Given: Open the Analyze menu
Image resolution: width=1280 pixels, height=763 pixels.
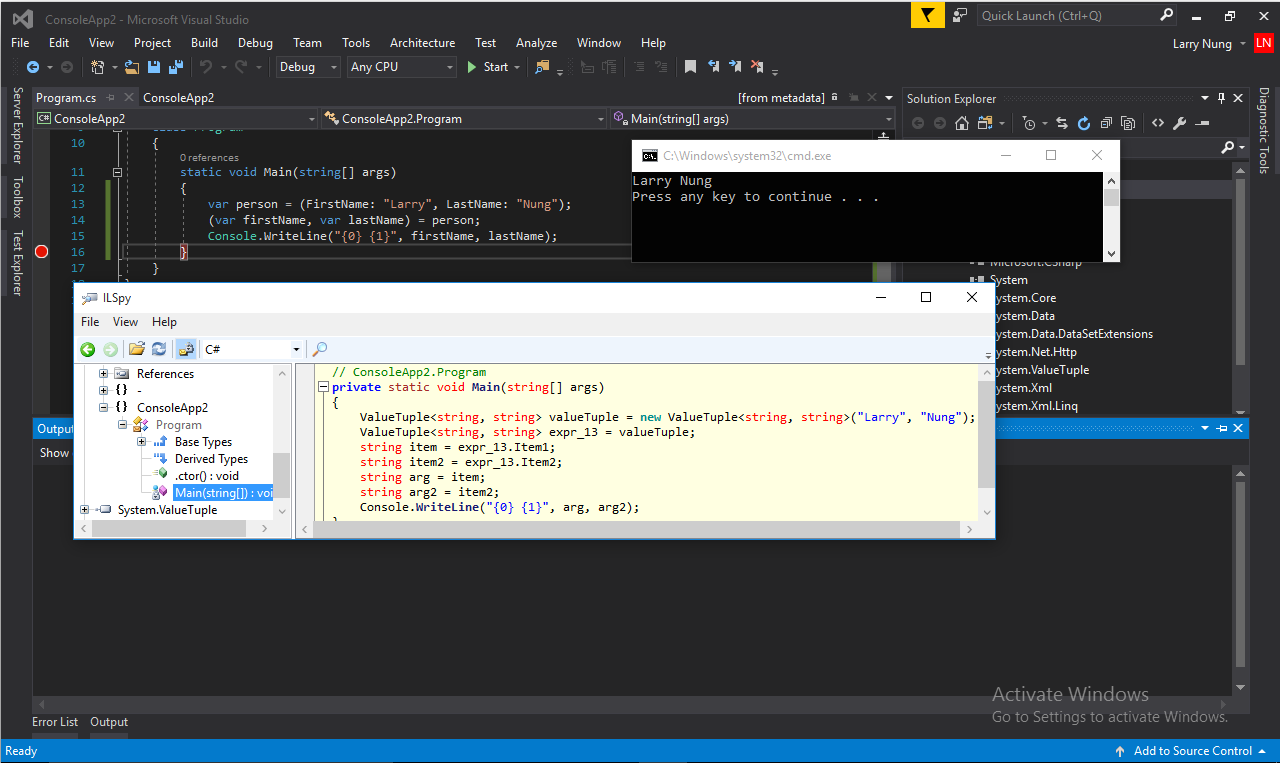Looking at the screenshot, I should click(536, 43).
